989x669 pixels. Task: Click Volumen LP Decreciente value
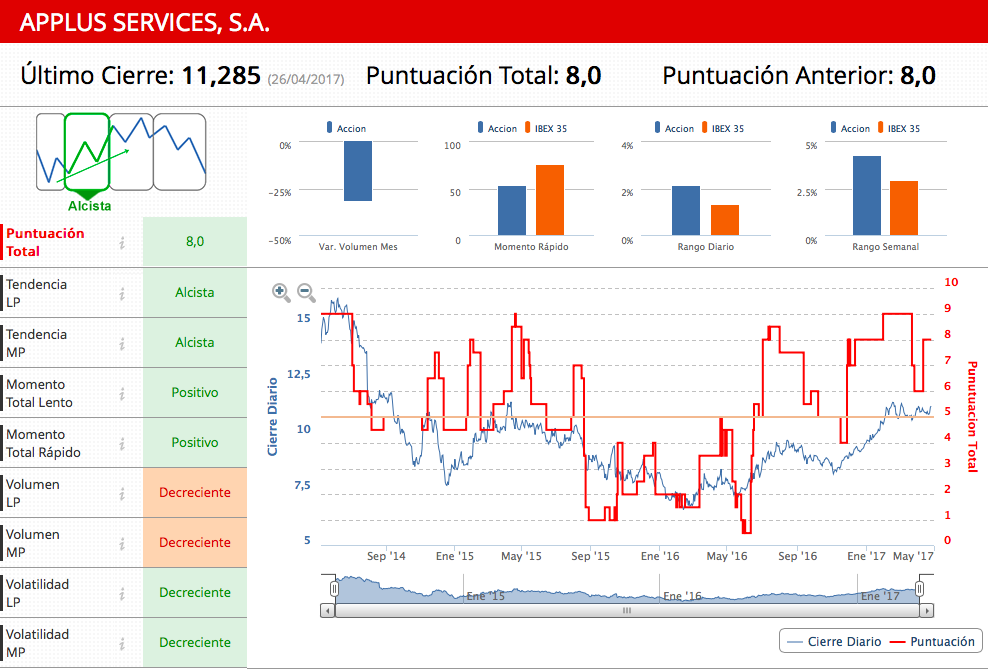[x=195, y=492]
